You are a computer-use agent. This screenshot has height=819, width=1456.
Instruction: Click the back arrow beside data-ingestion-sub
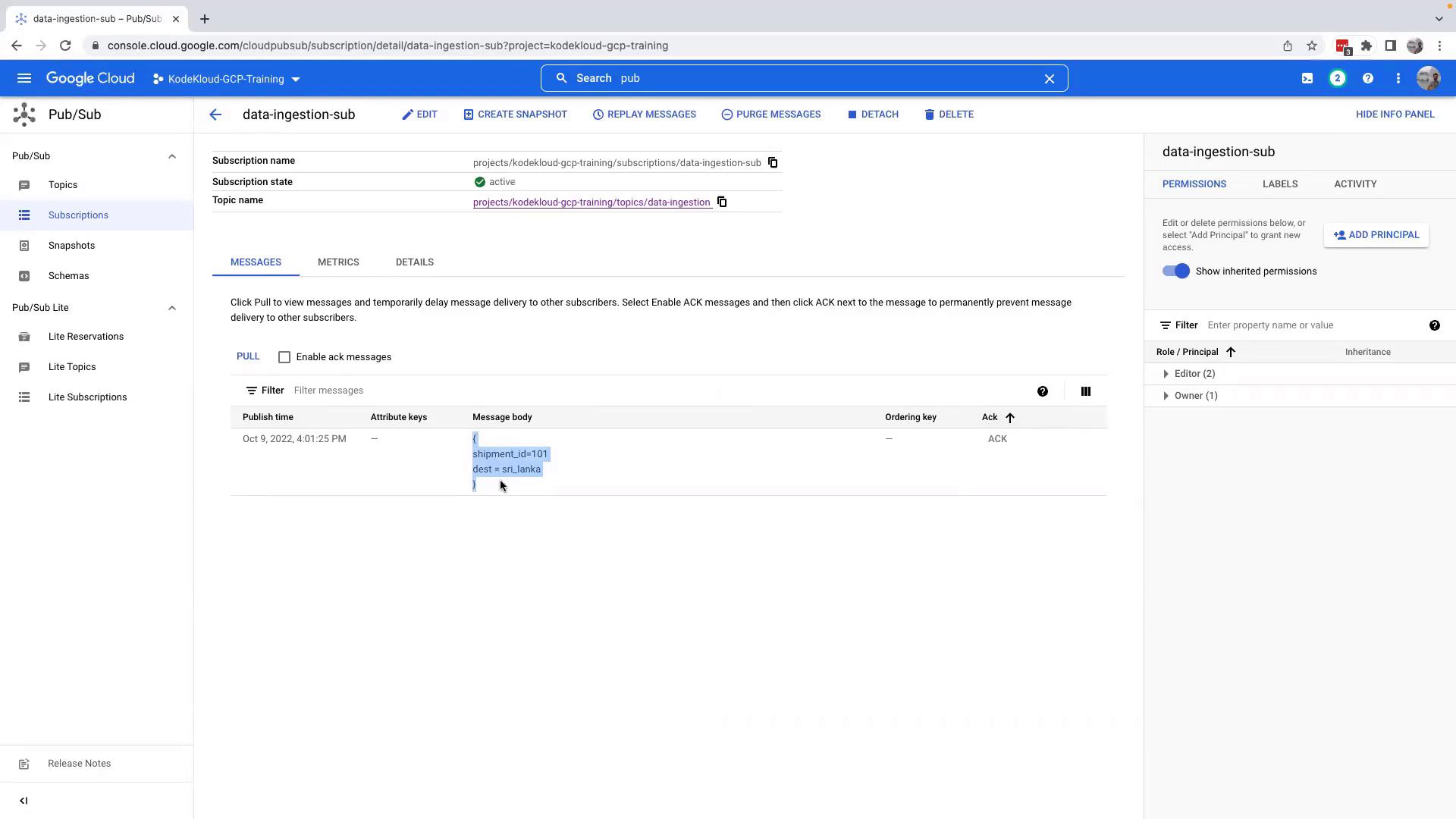(215, 115)
